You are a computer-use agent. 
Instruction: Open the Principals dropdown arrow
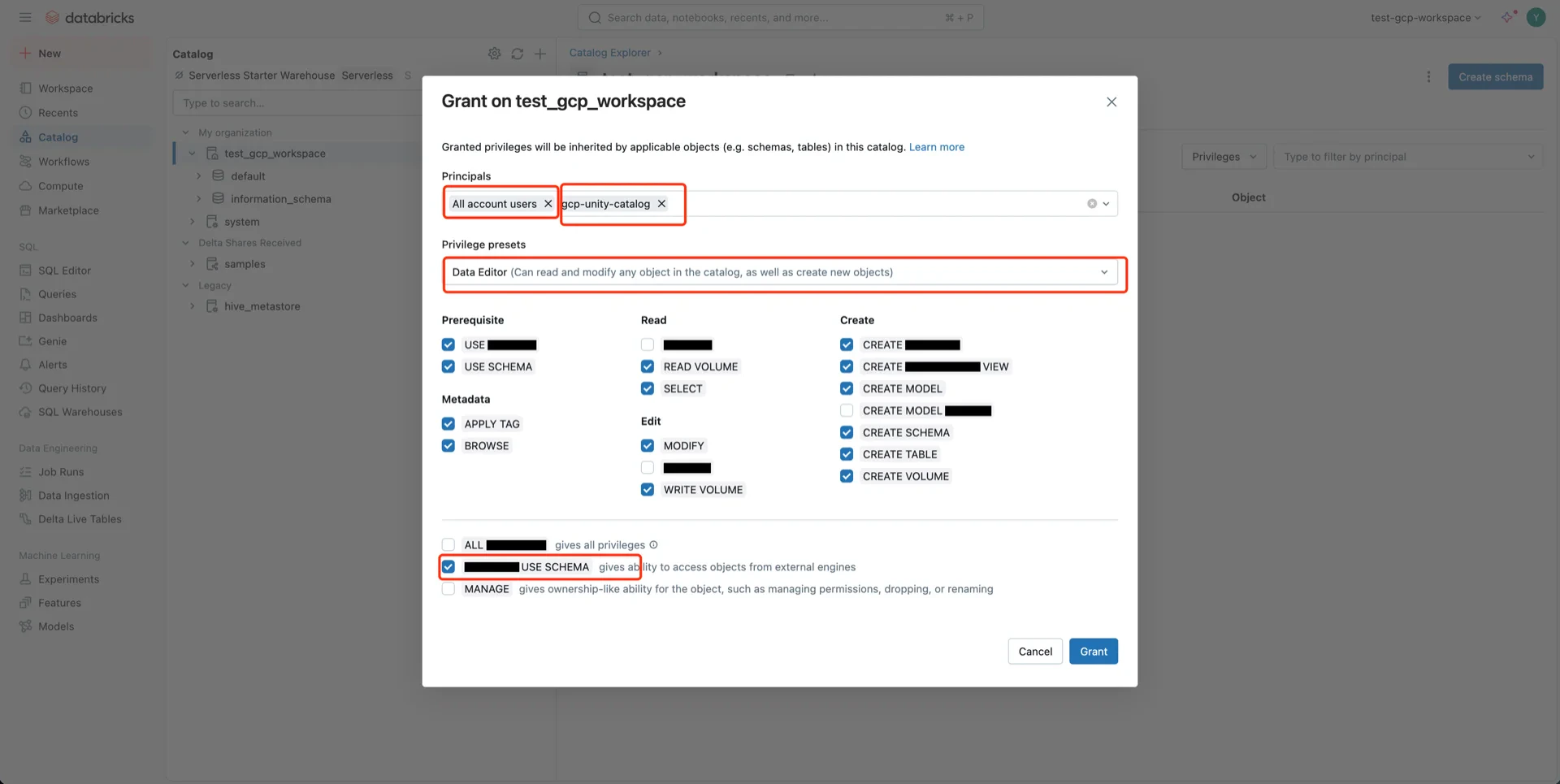coord(1106,204)
